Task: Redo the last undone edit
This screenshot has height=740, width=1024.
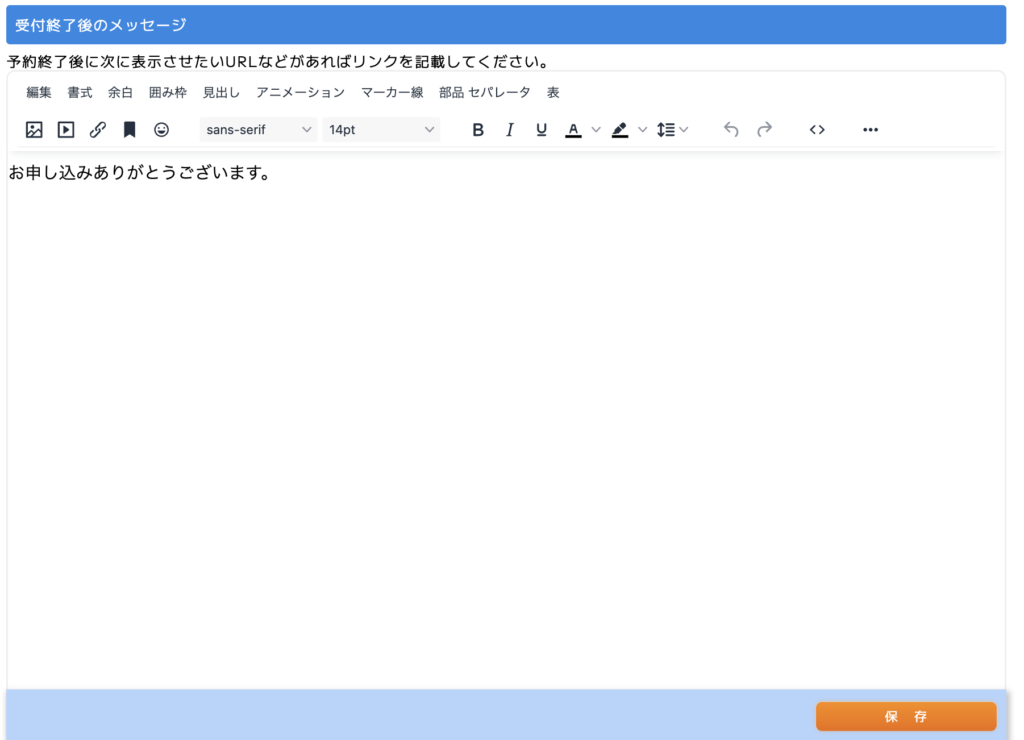Action: (x=764, y=130)
